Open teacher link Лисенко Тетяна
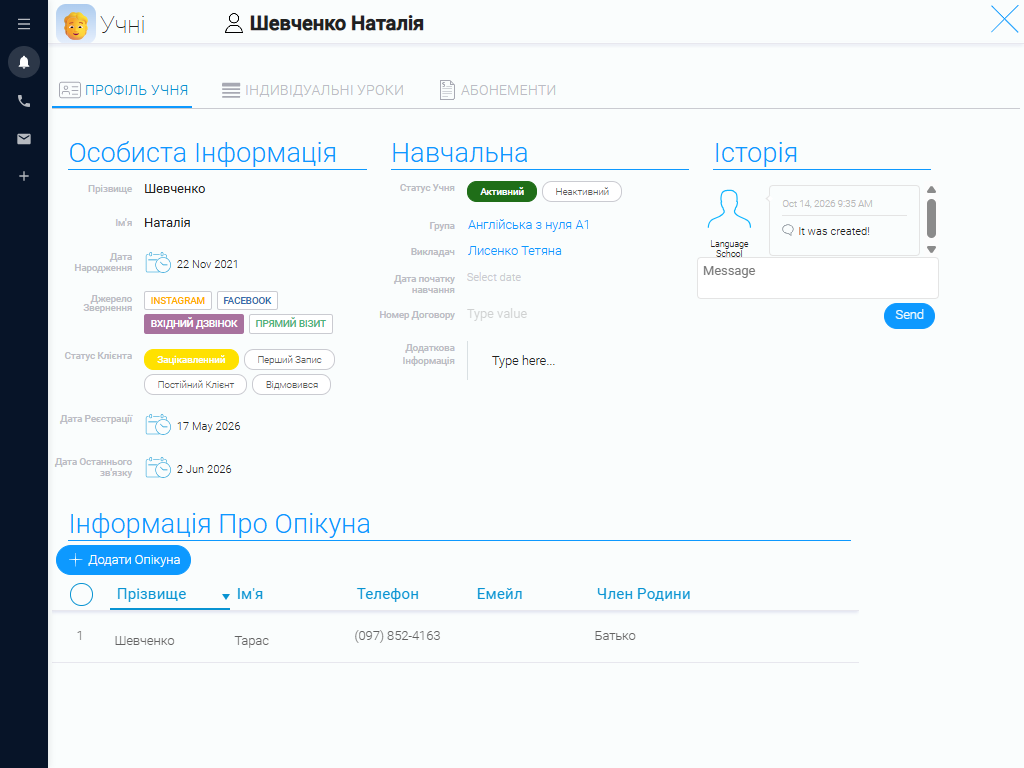This screenshot has height=768, width=1024. pyautogui.click(x=515, y=251)
